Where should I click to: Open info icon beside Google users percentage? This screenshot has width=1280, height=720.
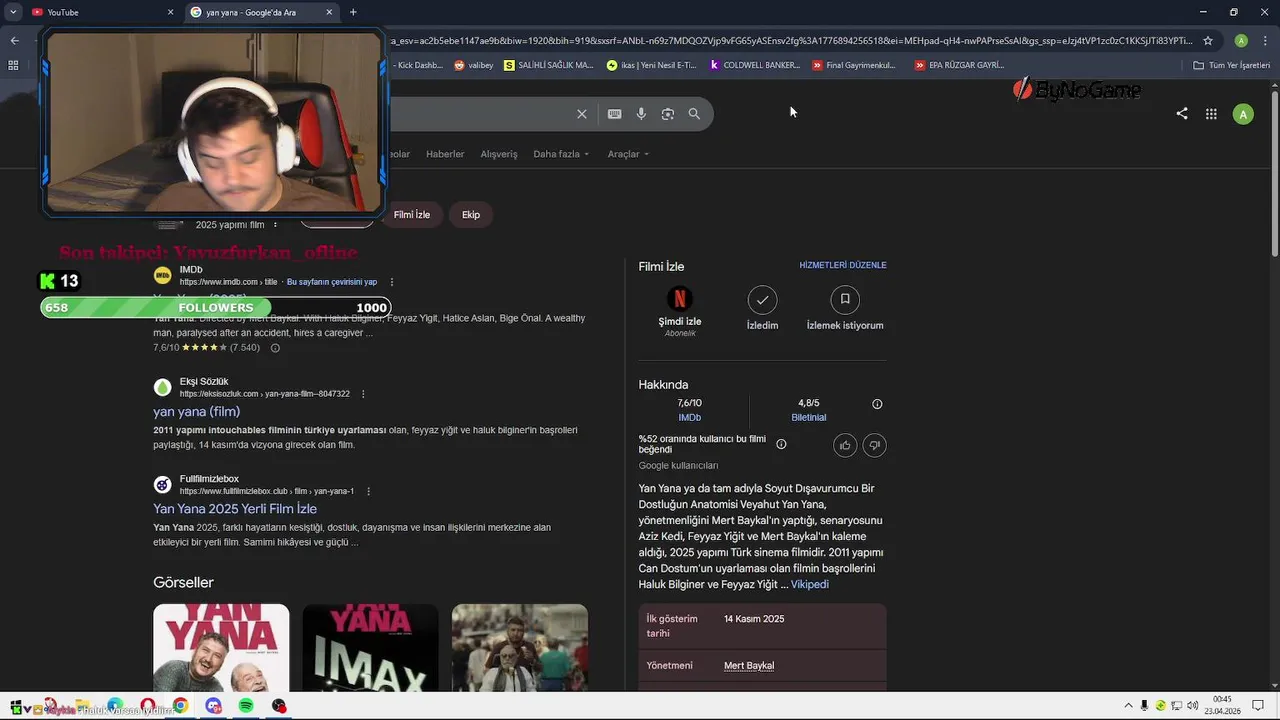tap(781, 444)
